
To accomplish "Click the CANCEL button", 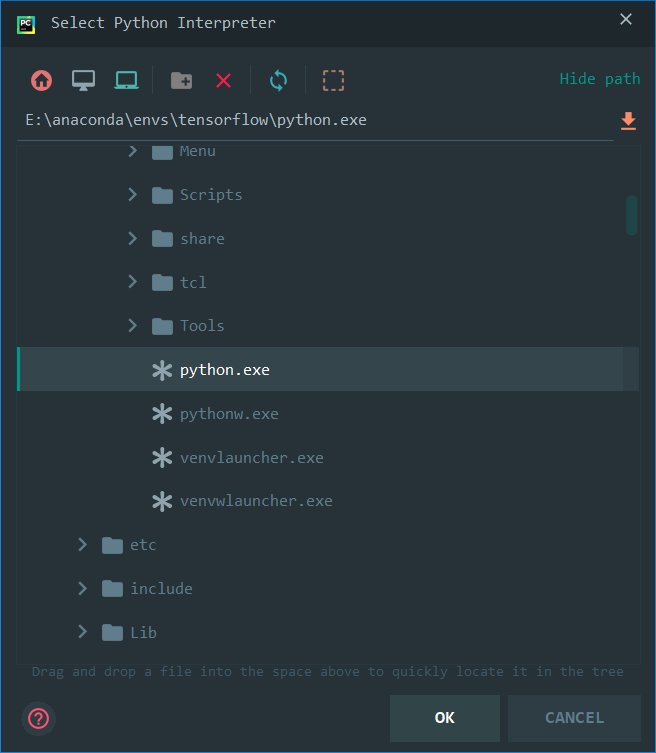I will click(x=574, y=718).
